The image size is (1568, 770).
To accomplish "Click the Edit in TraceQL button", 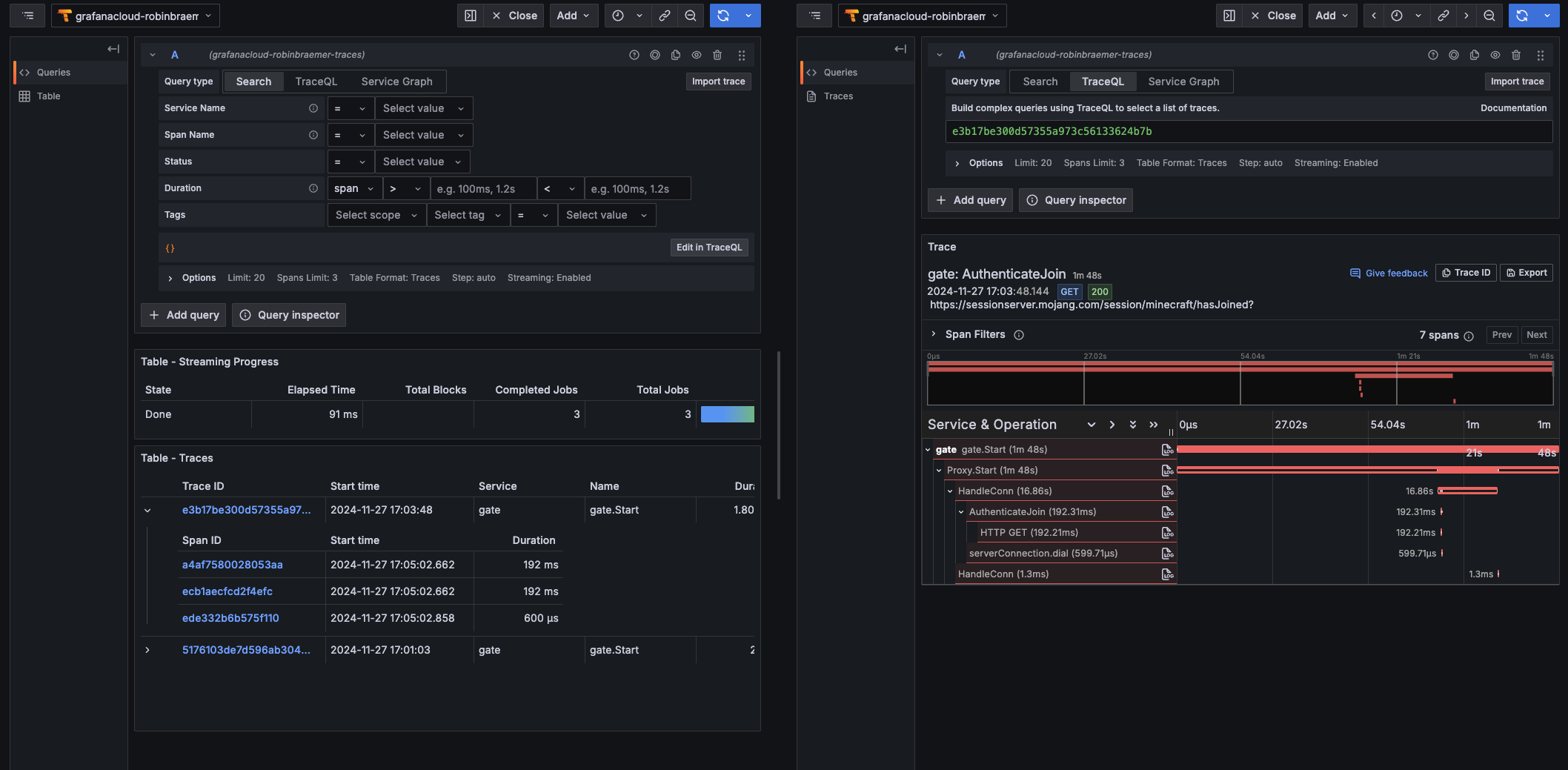I will click(x=708, y=248).
